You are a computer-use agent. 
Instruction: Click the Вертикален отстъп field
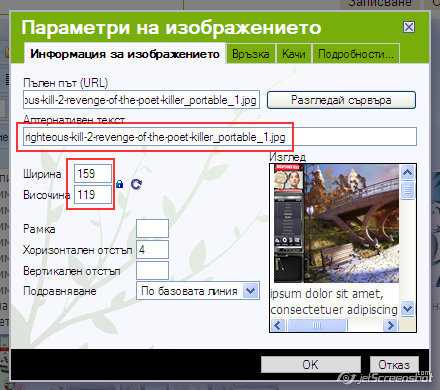[x=152, y=270]
